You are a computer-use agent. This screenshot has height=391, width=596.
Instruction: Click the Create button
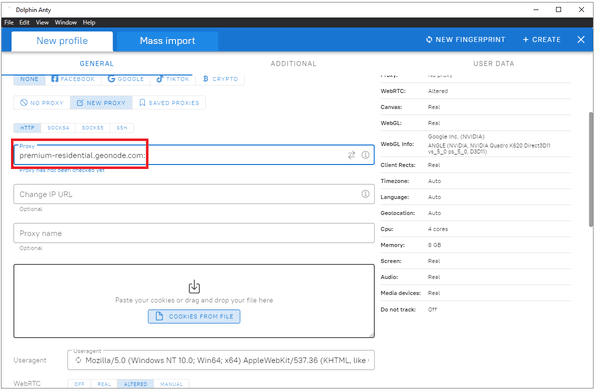(542, 40)
